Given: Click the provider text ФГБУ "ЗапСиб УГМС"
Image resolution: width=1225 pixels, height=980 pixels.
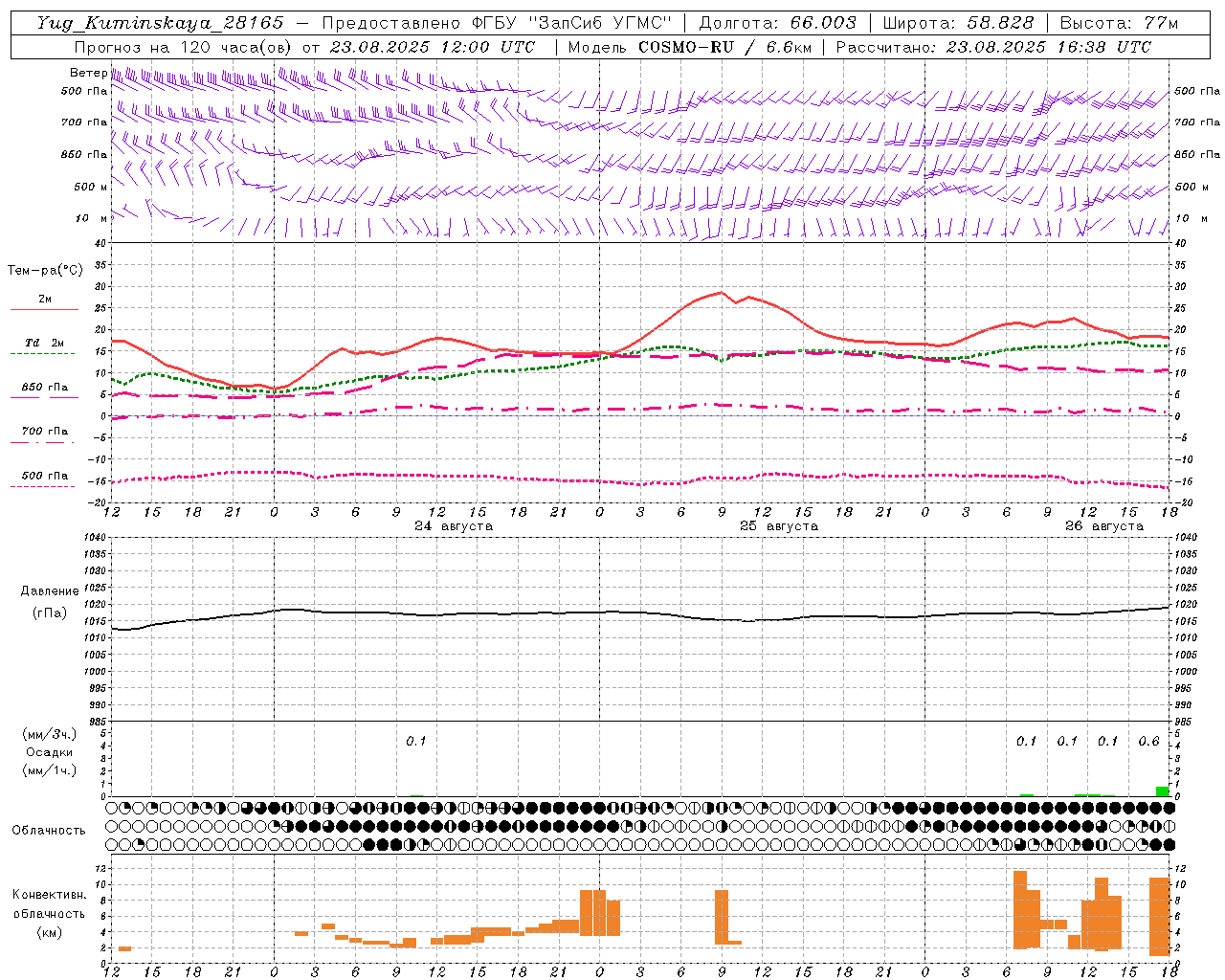Looking at the screenshot, I should (x=571, y=23).
